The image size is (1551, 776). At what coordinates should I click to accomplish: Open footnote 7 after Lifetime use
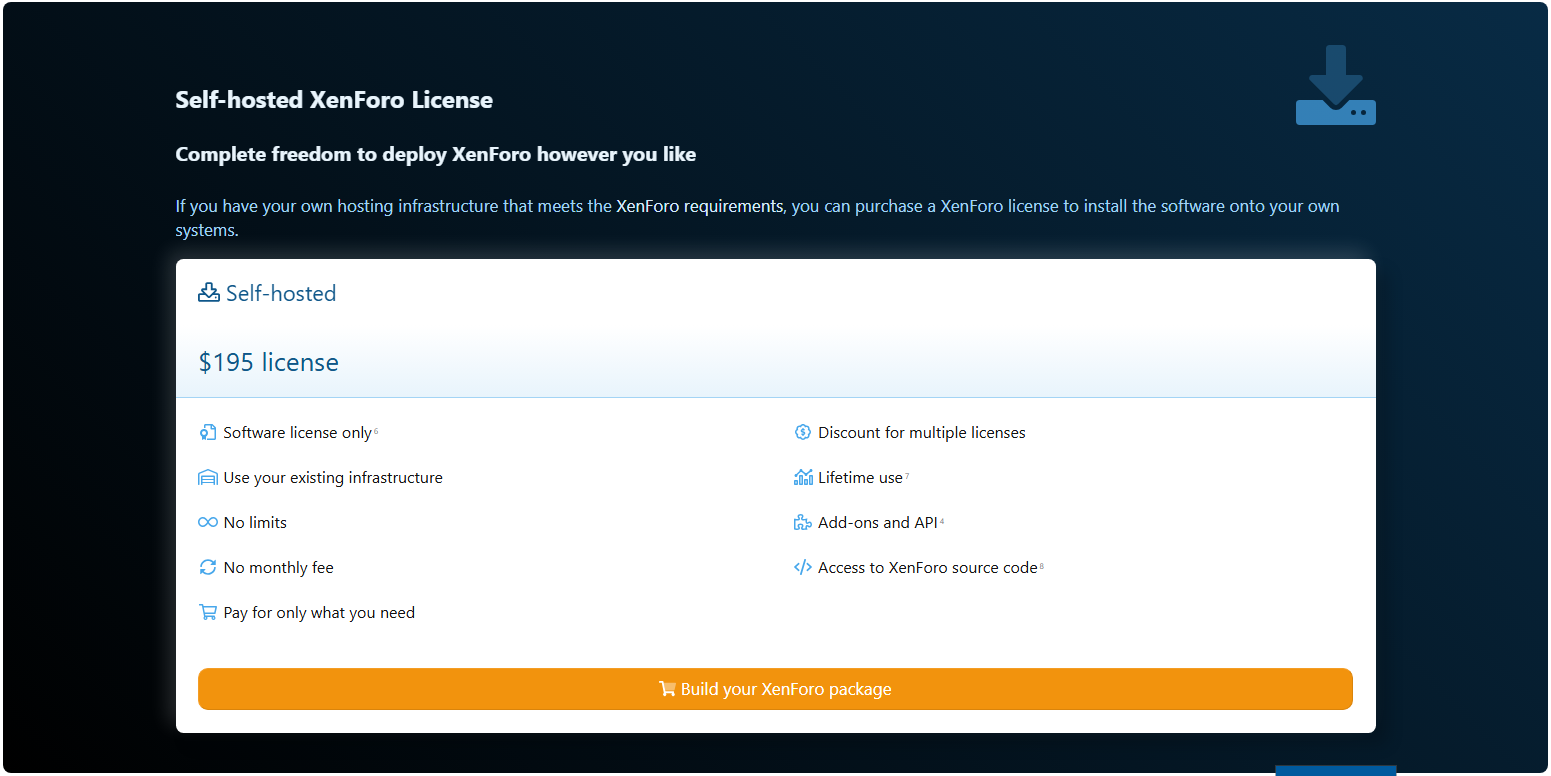point(907,476)
